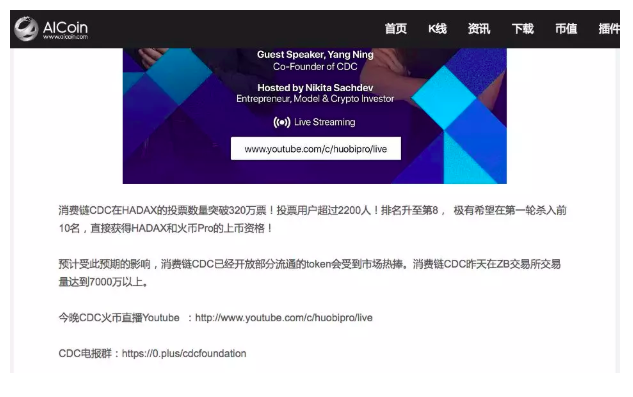Open the 下载 download menu item
This screenshot has width=633, height=397.
pos(523,29)
